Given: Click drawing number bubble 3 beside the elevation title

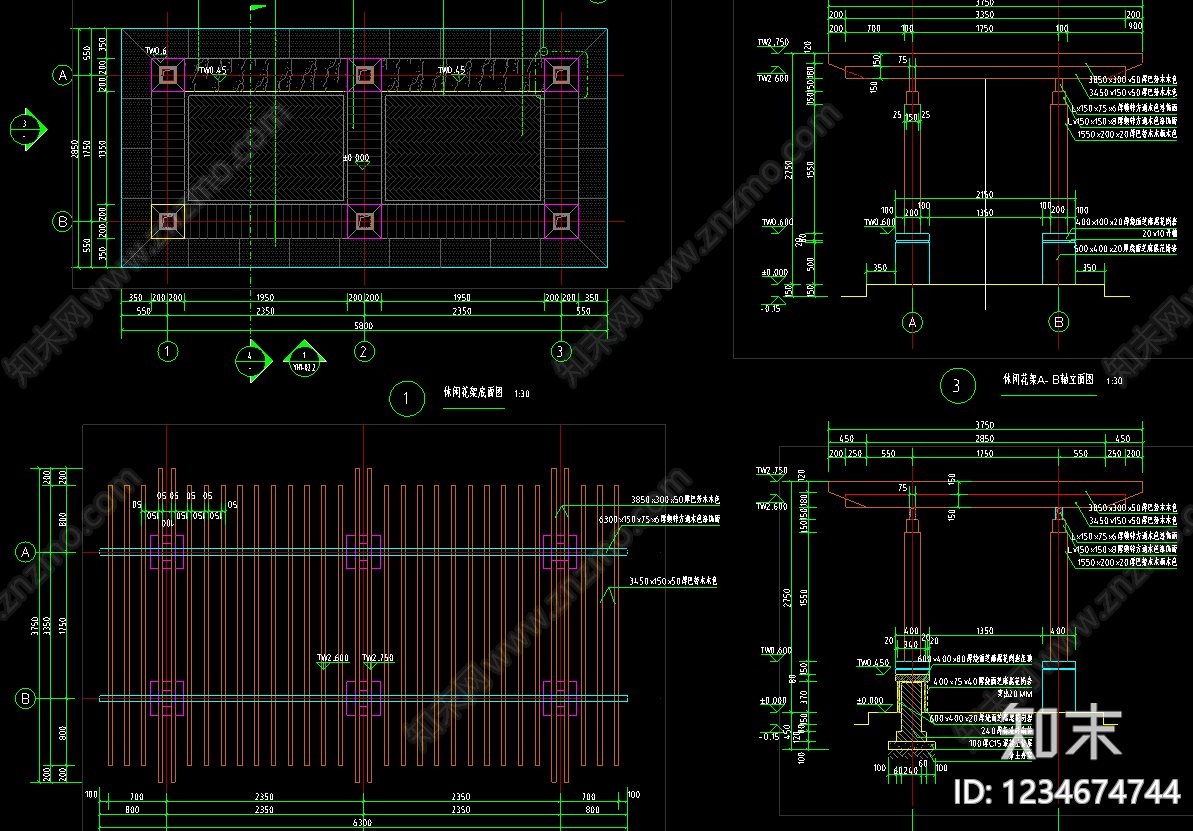Looking at the screenshot, I should point(957,385).
